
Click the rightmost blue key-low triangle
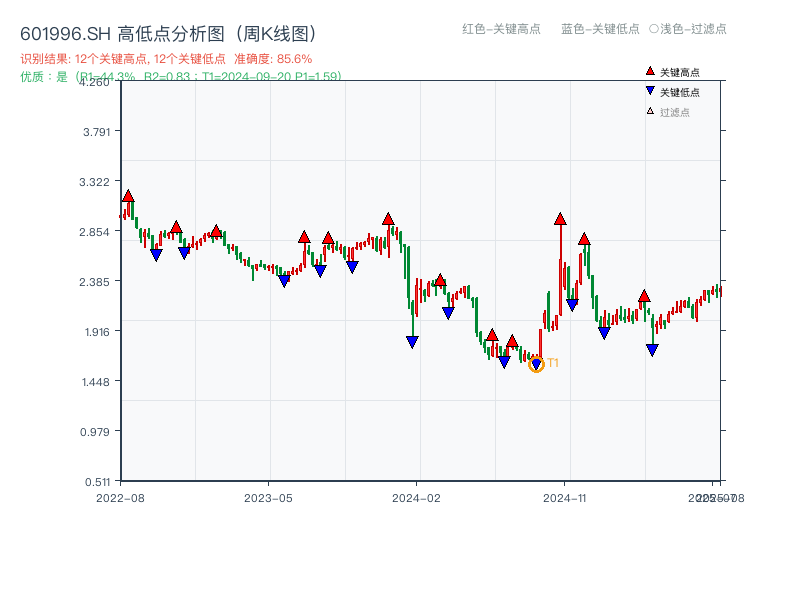[652, 350]
